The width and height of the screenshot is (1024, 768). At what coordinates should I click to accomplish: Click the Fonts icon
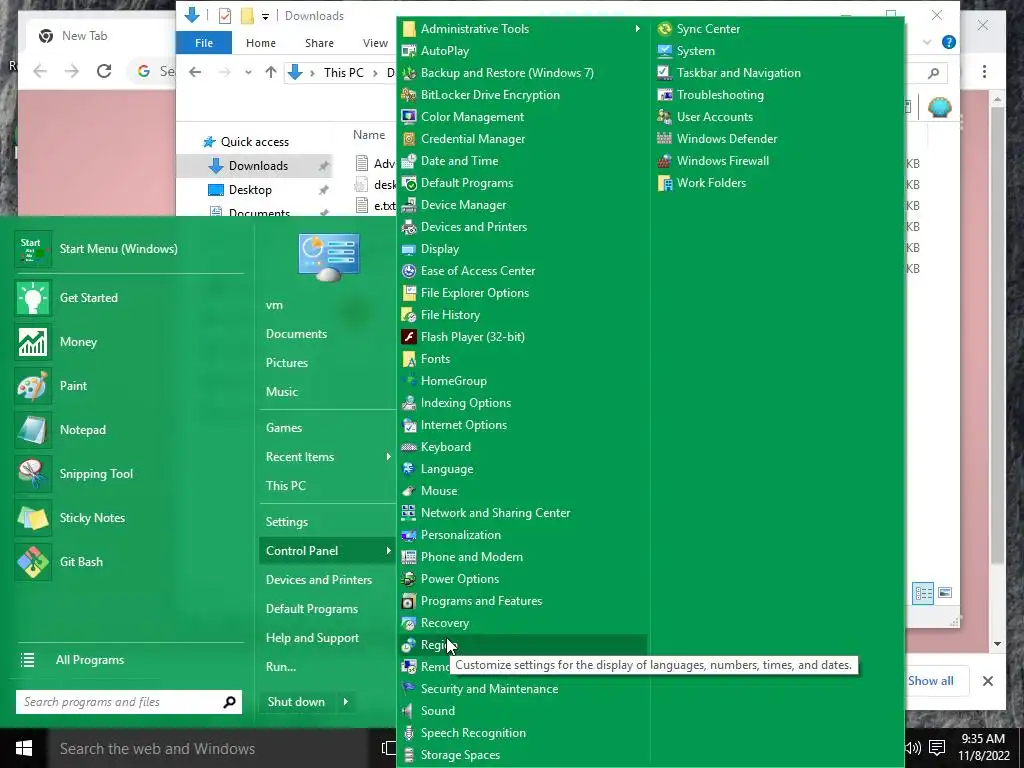[x=409, y=359]
